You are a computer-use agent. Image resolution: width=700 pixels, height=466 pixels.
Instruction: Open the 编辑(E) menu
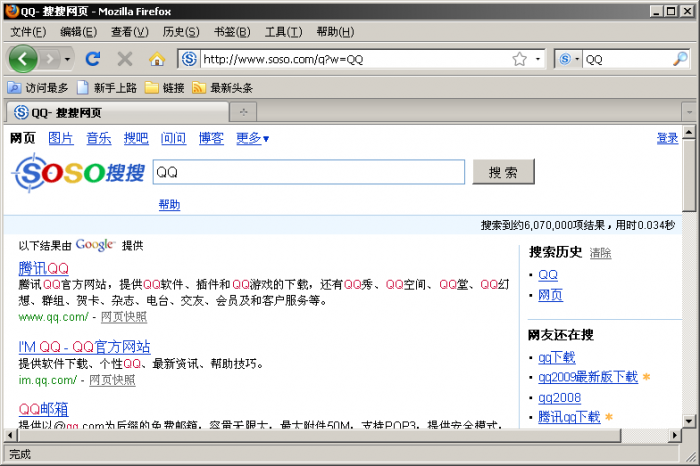coord(79,32)
